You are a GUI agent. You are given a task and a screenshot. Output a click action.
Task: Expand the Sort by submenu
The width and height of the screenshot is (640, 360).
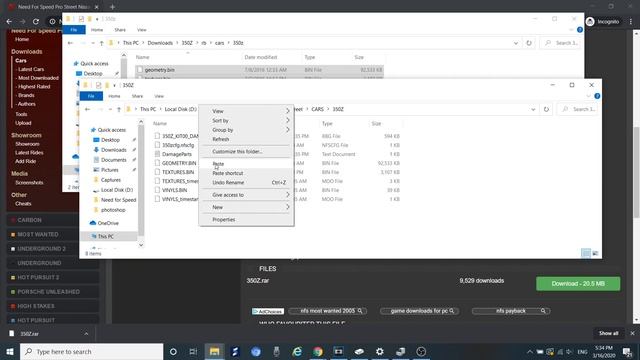click(288, 120)
